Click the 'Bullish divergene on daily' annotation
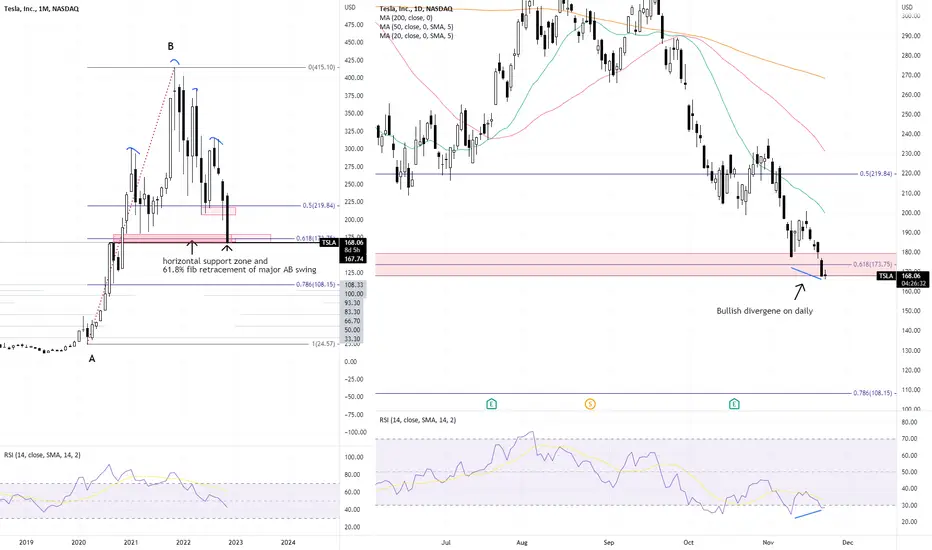 point(764,311)
